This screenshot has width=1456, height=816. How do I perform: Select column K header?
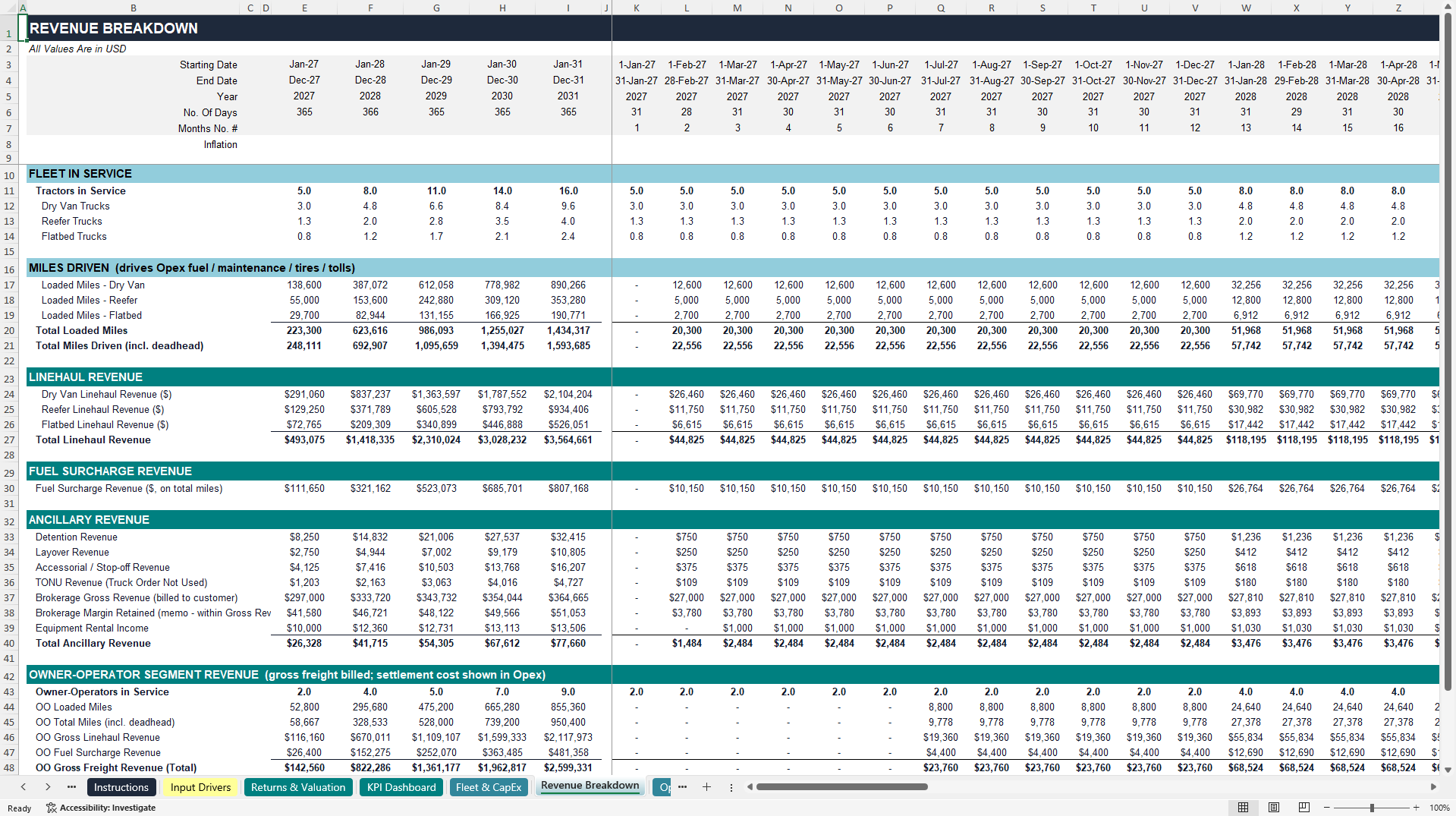click(x=637, y=8)
